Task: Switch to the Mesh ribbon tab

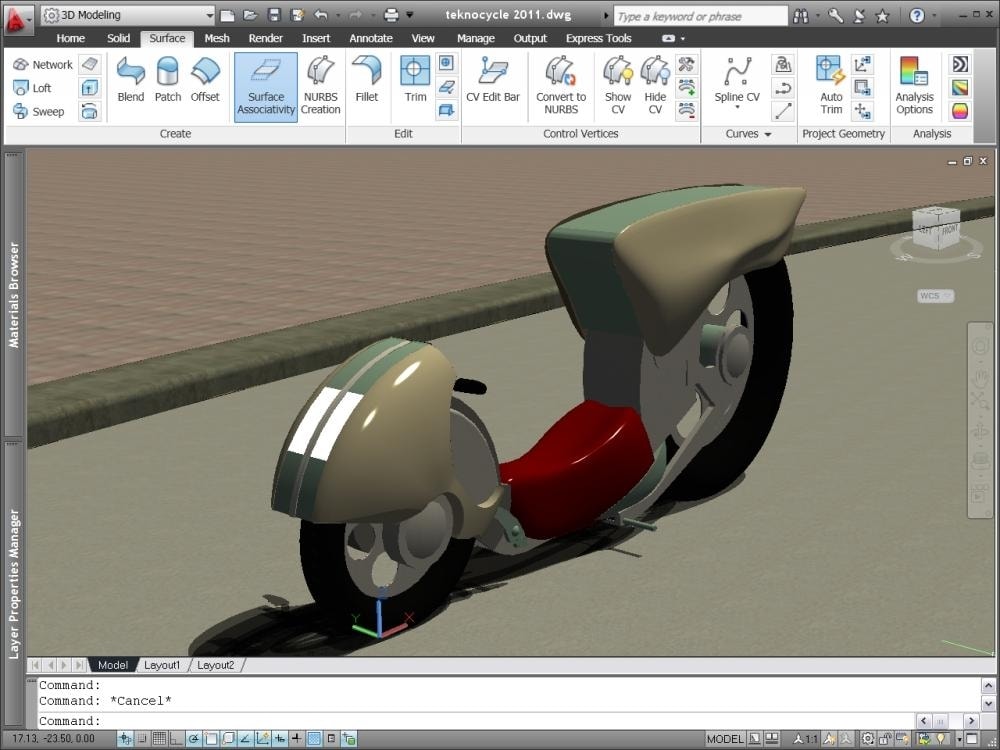Action: [x=216, y=38]
